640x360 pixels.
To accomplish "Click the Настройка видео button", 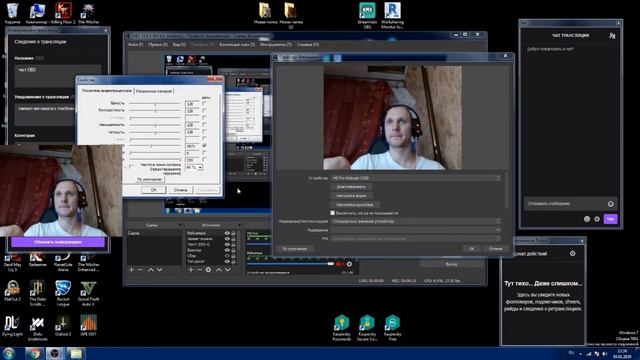I will coord(351,196).
